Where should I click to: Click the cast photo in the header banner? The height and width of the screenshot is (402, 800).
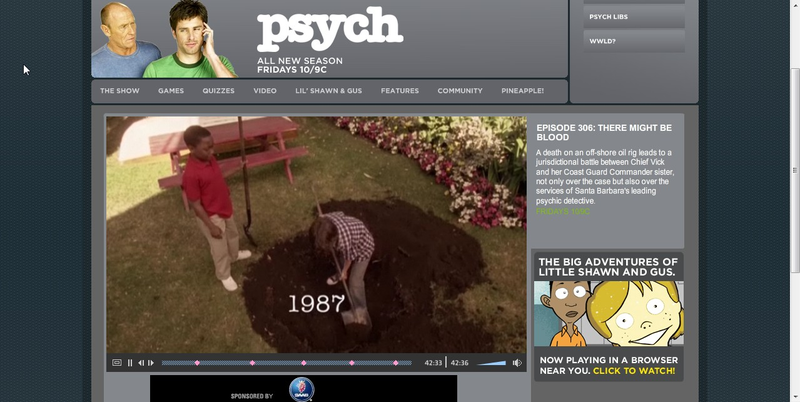(164, 39)
